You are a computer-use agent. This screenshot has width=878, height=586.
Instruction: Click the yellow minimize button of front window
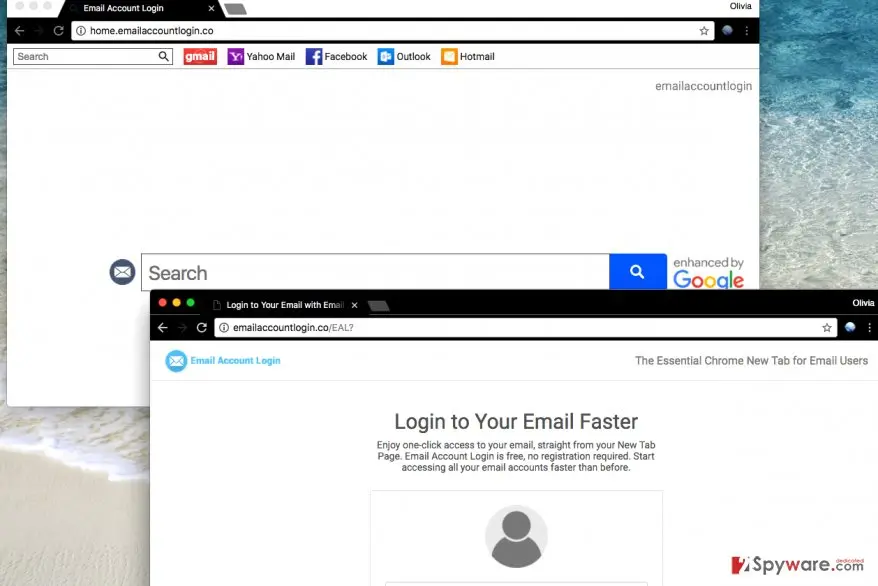pos(176,303)
